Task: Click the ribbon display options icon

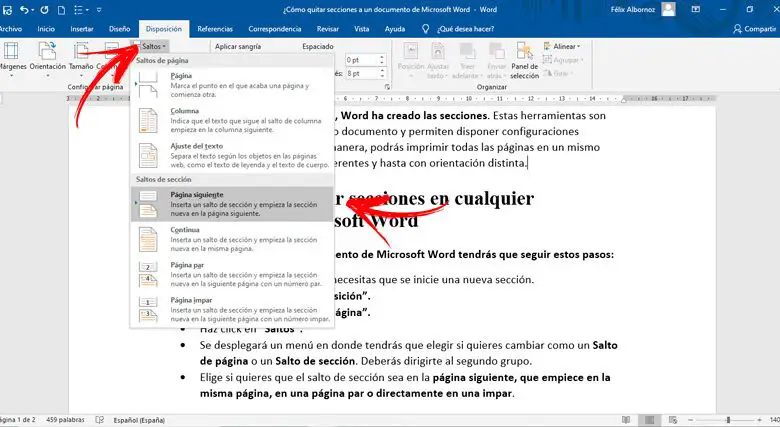Action: (695, 9)
